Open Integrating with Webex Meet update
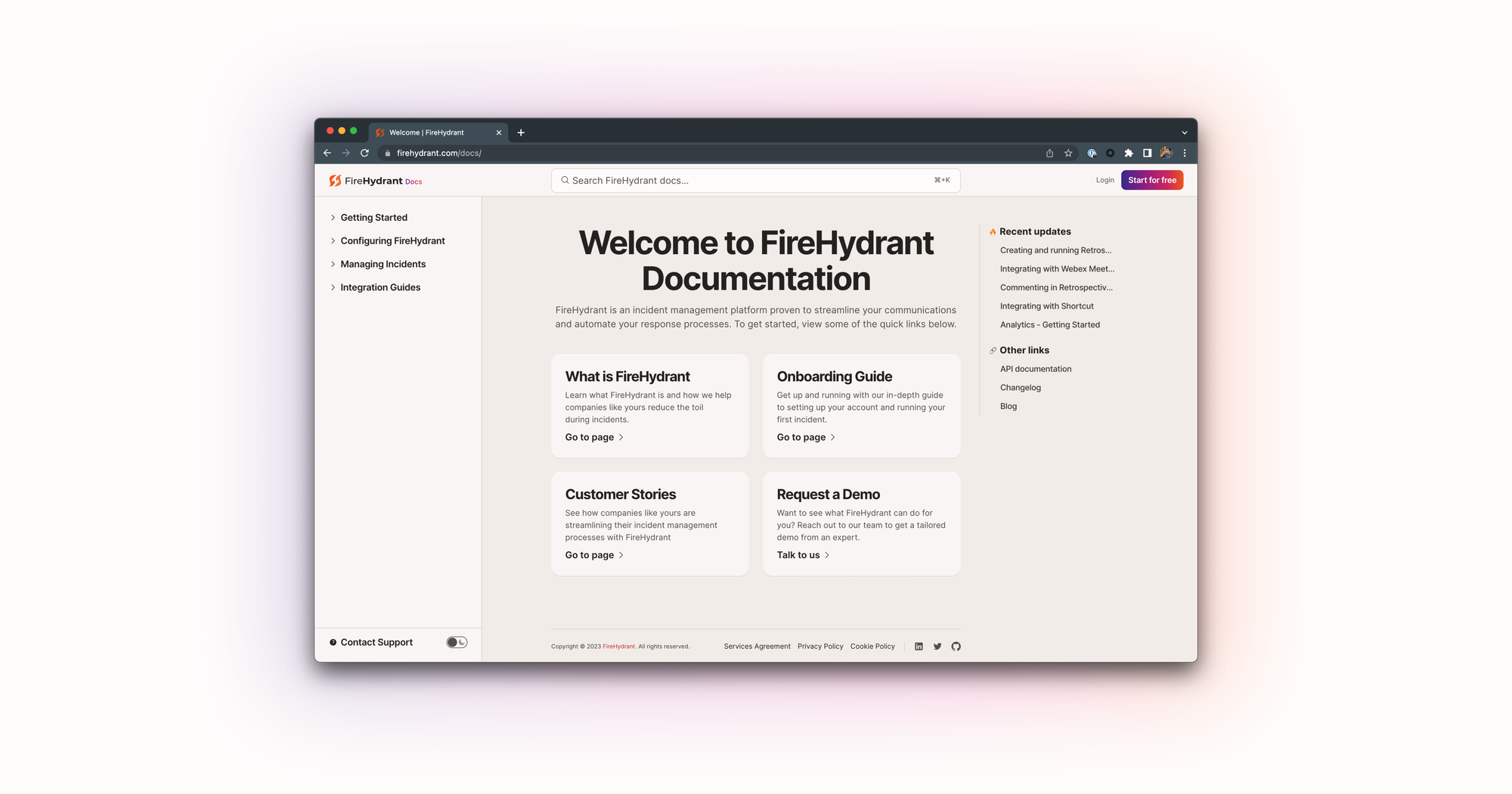The width and height of the screenshot is (1512, 794). tap(1057, 269)
